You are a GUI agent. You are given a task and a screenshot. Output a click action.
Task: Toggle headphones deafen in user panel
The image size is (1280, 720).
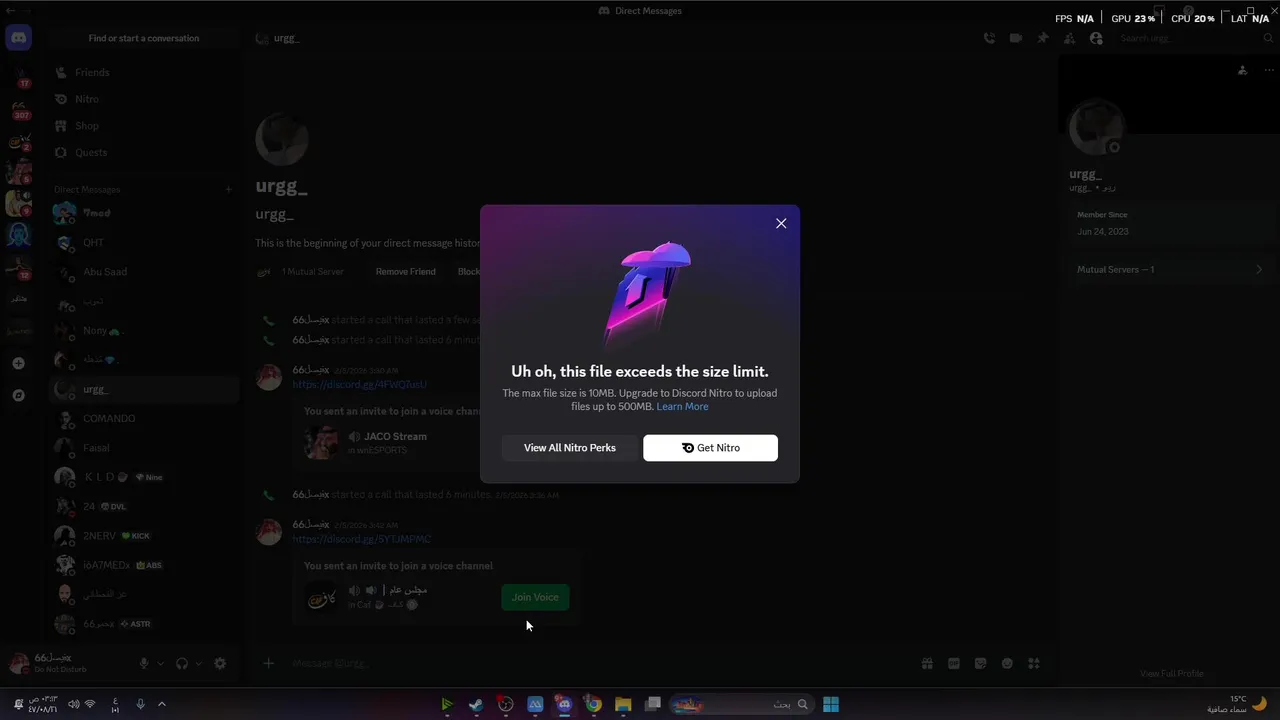pyautogui.click(x=182, y=663)
